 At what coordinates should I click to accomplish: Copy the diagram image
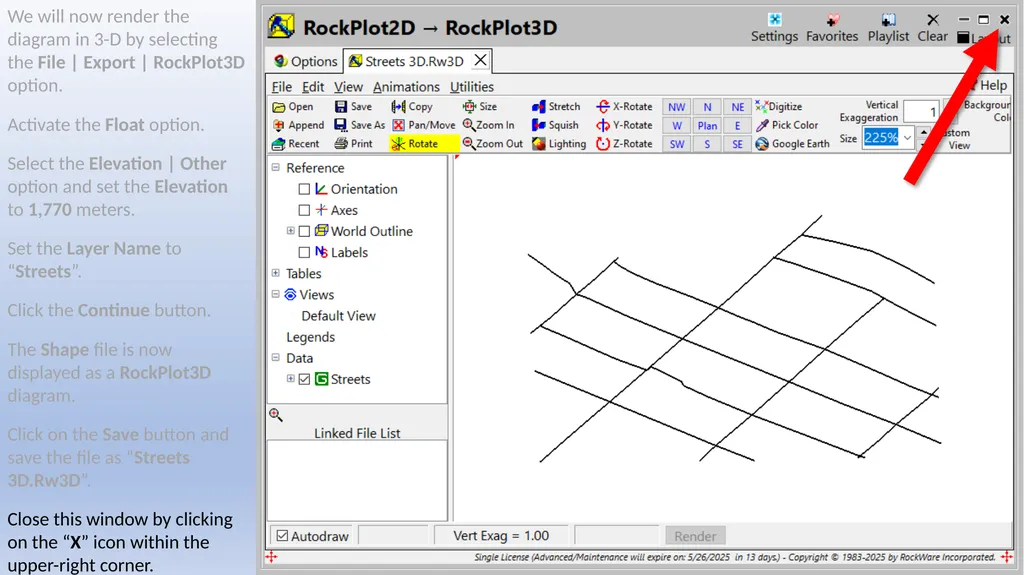412,107
